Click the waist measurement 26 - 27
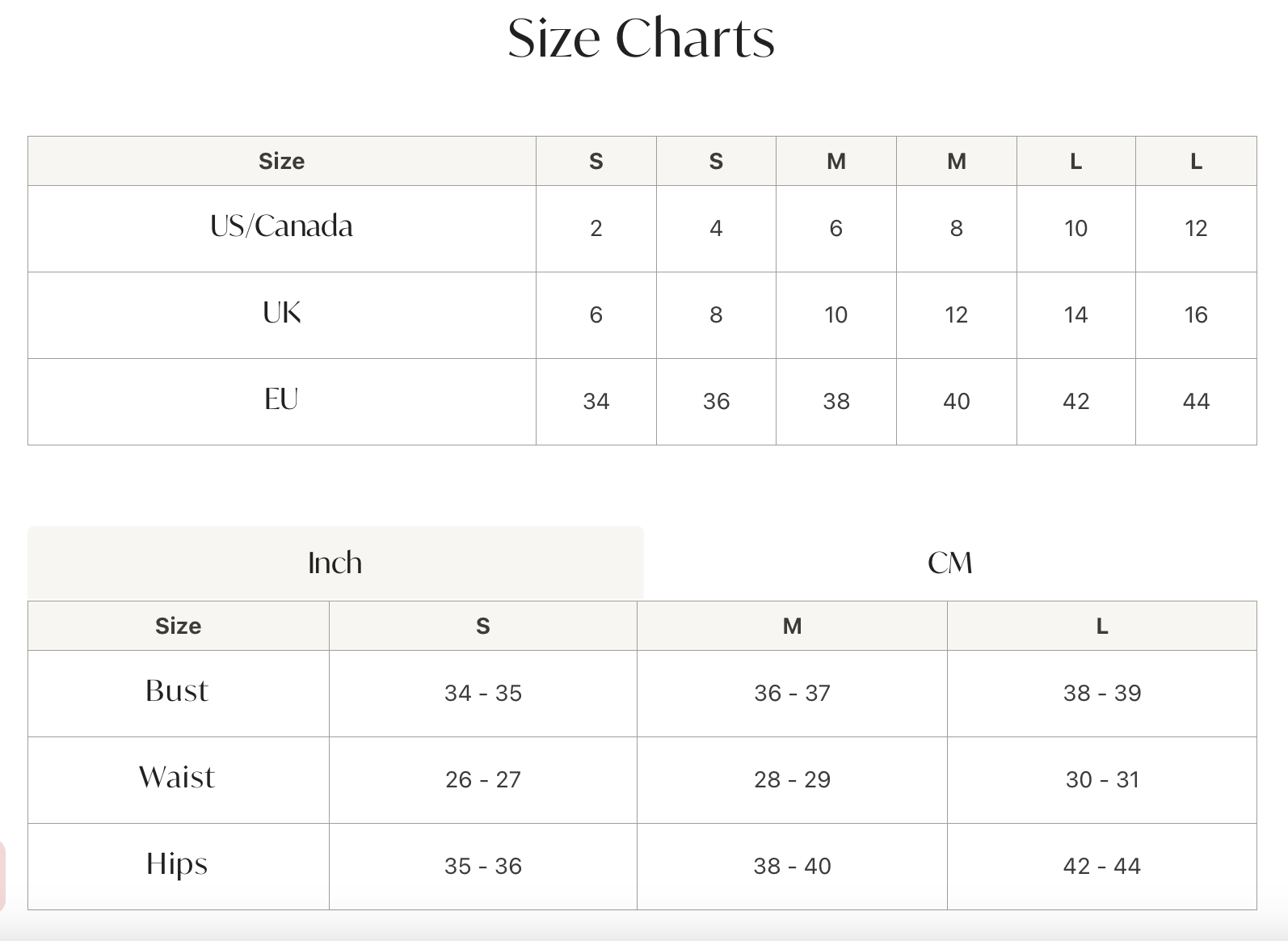Image resolution: width=1288 pixels, height=941 pixels. coord(483,780)
